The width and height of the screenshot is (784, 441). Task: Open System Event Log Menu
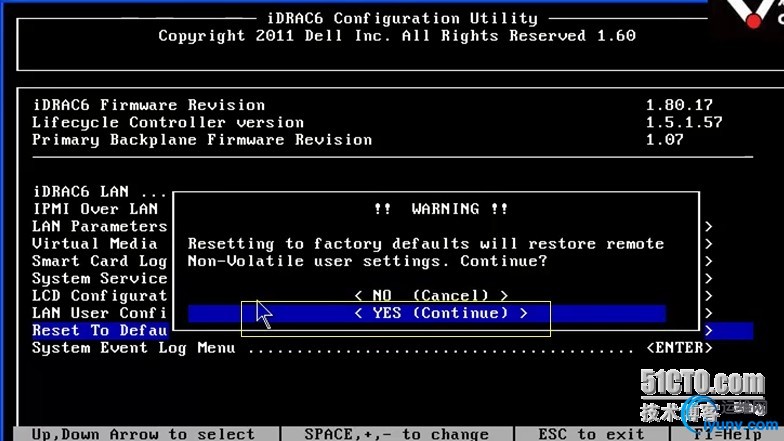point(133,348)
